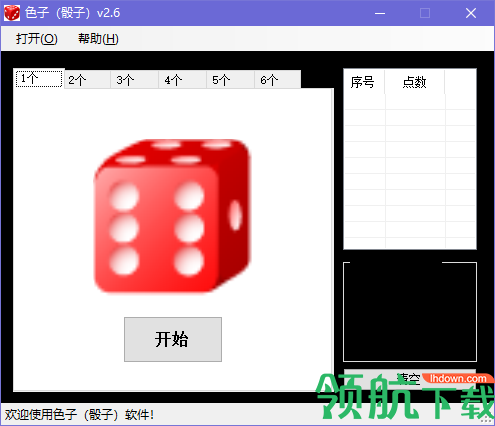The width and height of the screenshot is (495, 426).
Task: Click the 清空 clear button
Action: tap(409, 379)
